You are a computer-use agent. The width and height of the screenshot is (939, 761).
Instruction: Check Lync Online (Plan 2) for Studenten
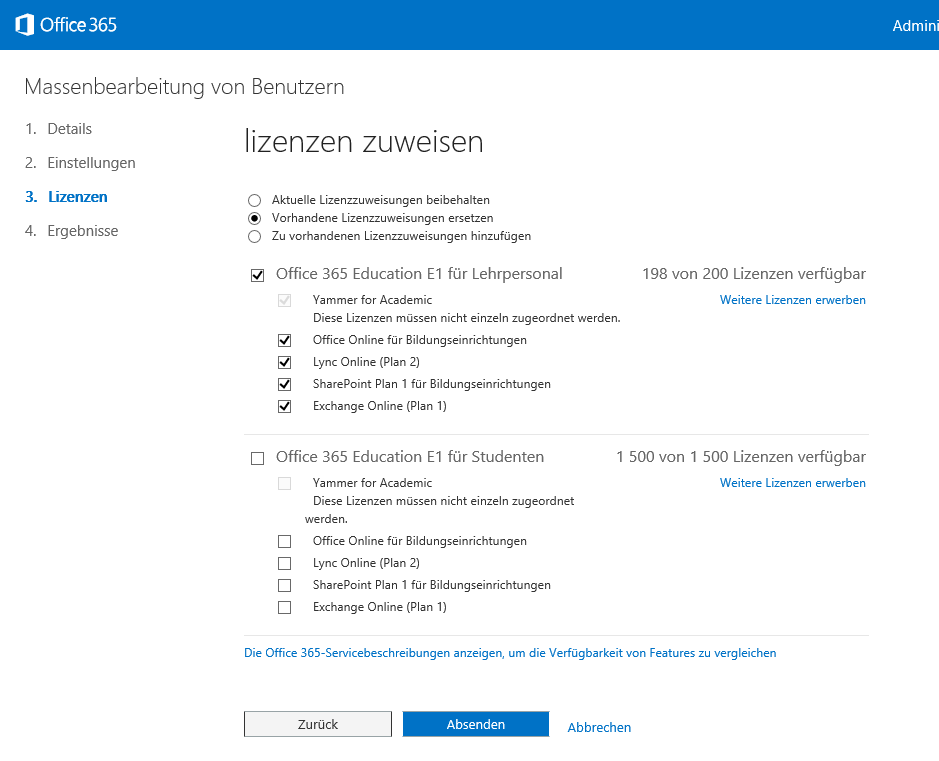coord(285,563)
